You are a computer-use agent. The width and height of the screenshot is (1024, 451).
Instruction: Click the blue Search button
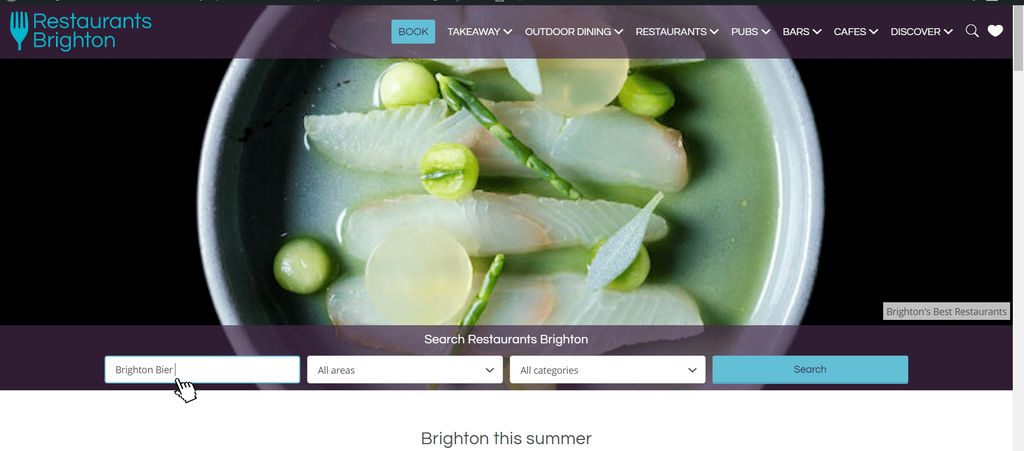(810, 369)
